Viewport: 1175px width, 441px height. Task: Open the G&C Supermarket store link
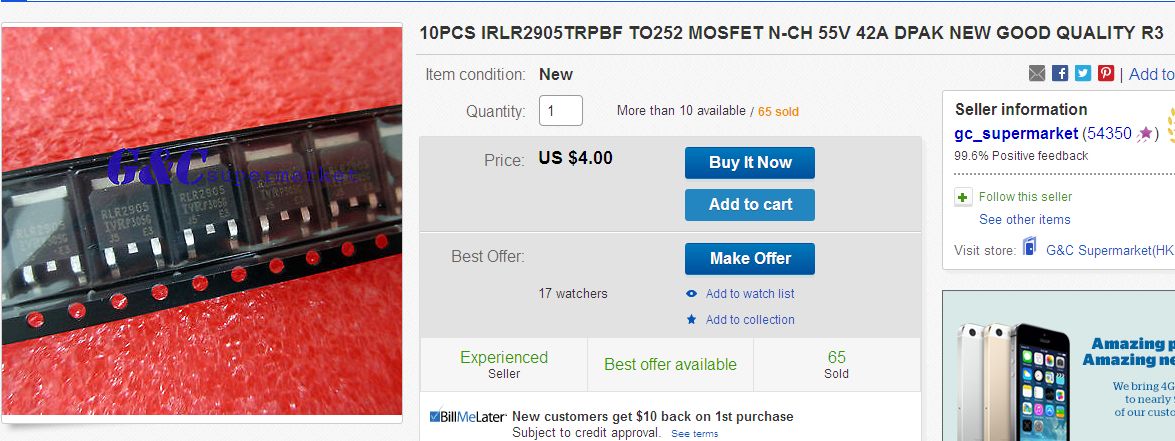click(1109, 250)
